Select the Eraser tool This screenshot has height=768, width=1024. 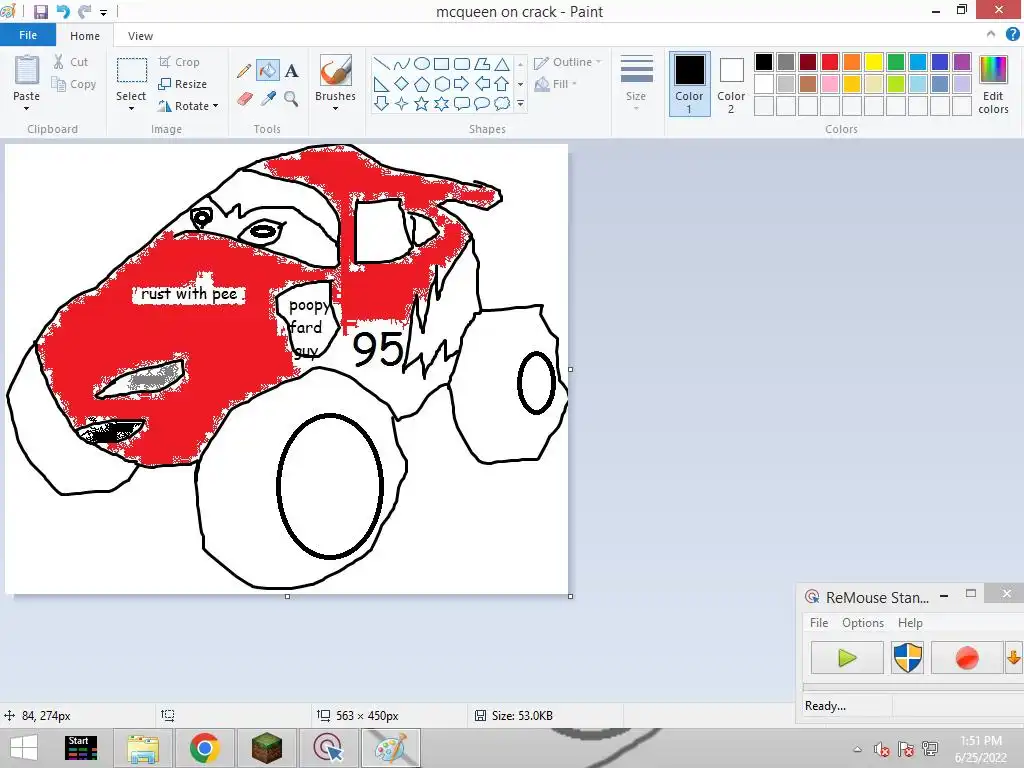pyautogui.click(x=244, y=99)
